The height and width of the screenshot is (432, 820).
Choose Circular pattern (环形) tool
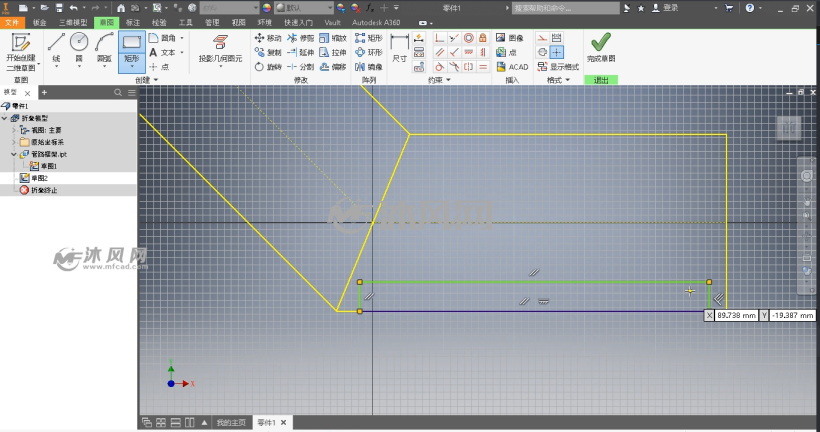point(369,52)
